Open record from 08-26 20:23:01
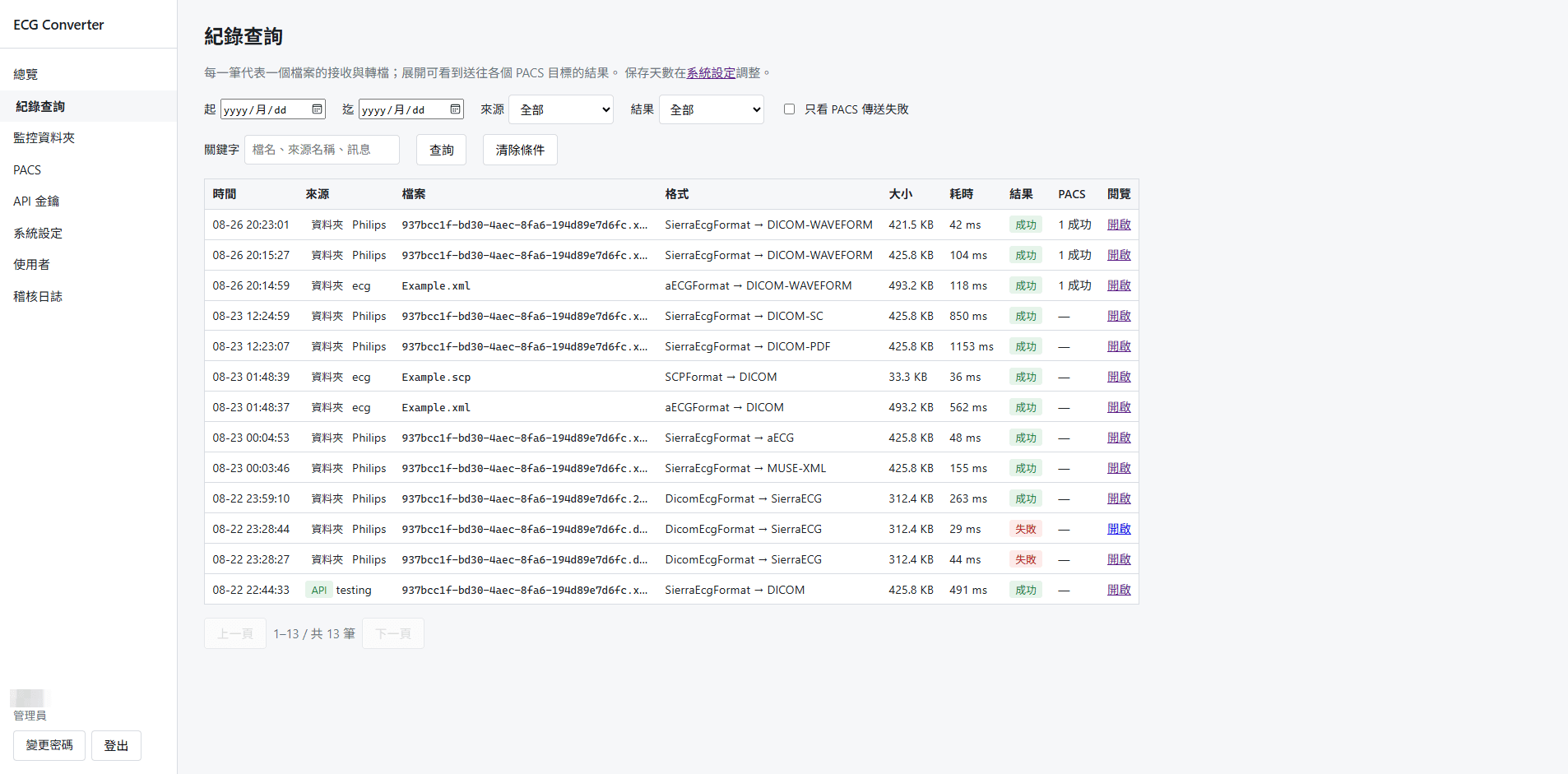The width and height of the screenshot is (1568, 774). pyautogui.click(x=1119, y=225)
